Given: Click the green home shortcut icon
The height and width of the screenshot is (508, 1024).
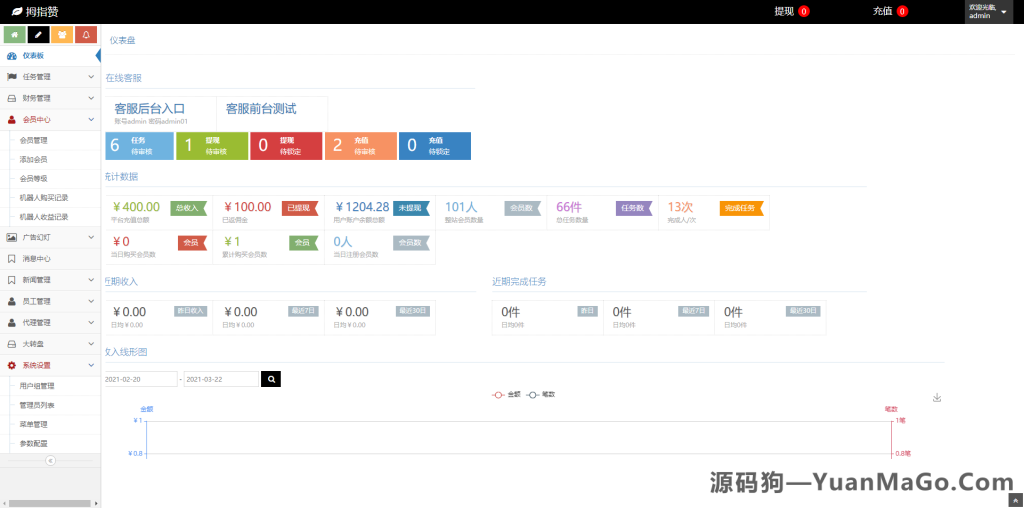Looking at the screenshot, I should [x=14, y=35].
